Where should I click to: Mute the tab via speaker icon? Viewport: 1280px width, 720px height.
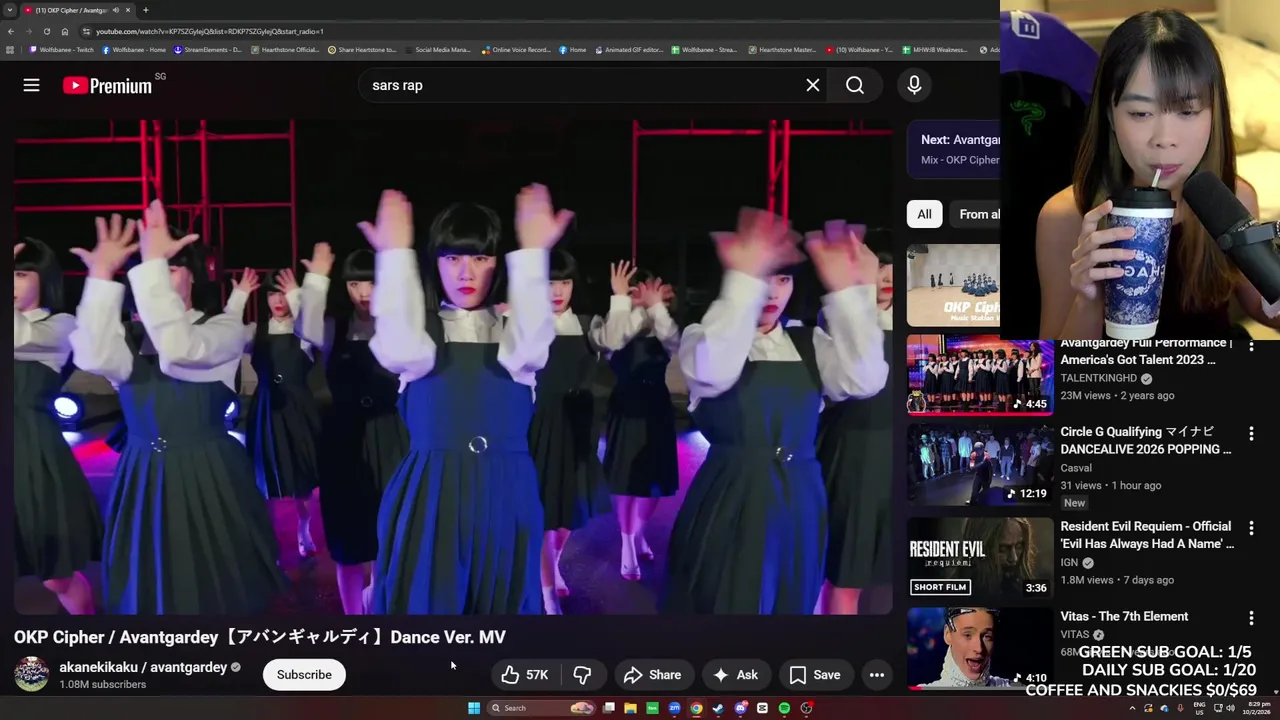point(115,10)
